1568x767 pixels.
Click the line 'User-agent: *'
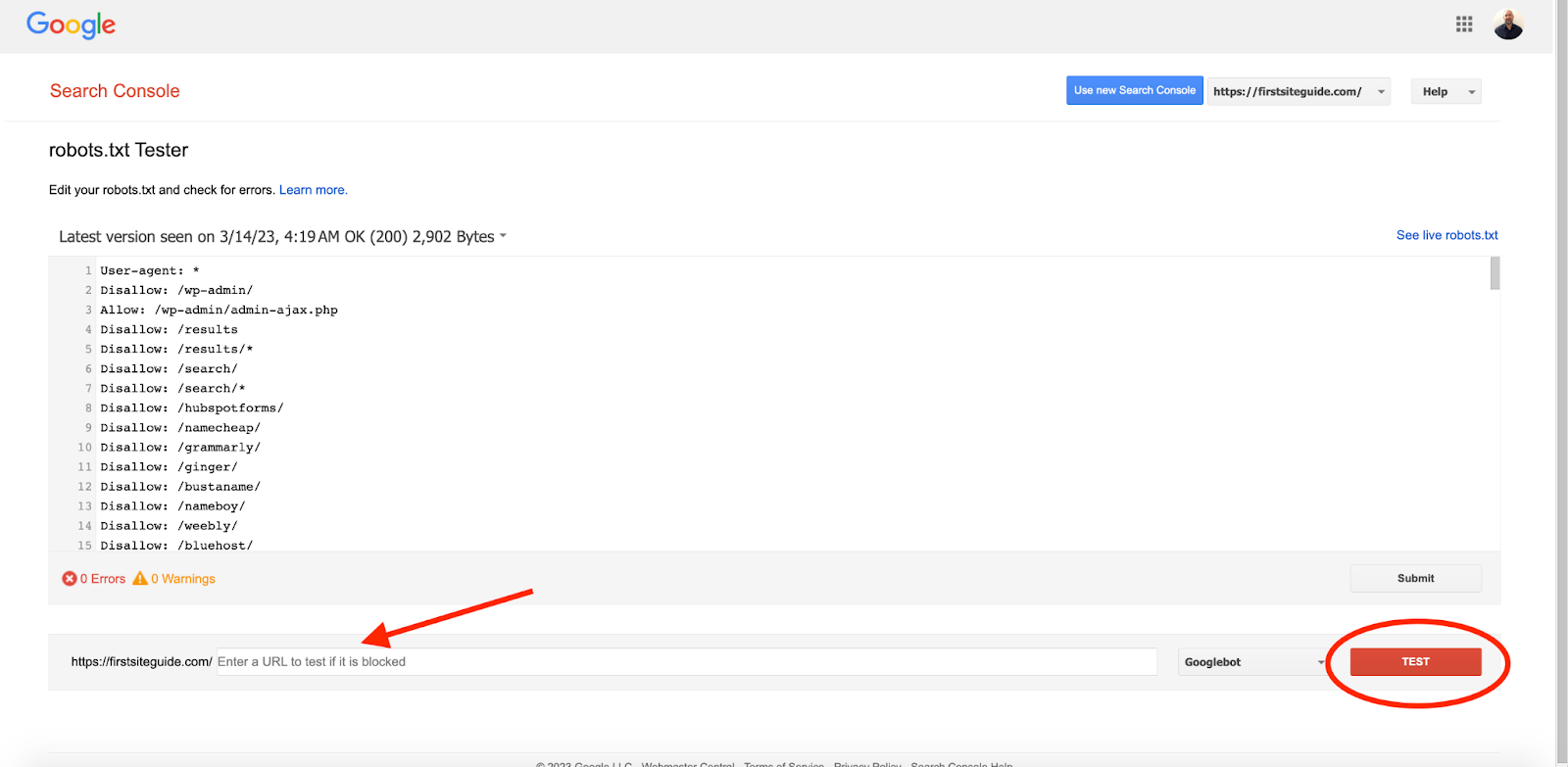coord(150,270)
